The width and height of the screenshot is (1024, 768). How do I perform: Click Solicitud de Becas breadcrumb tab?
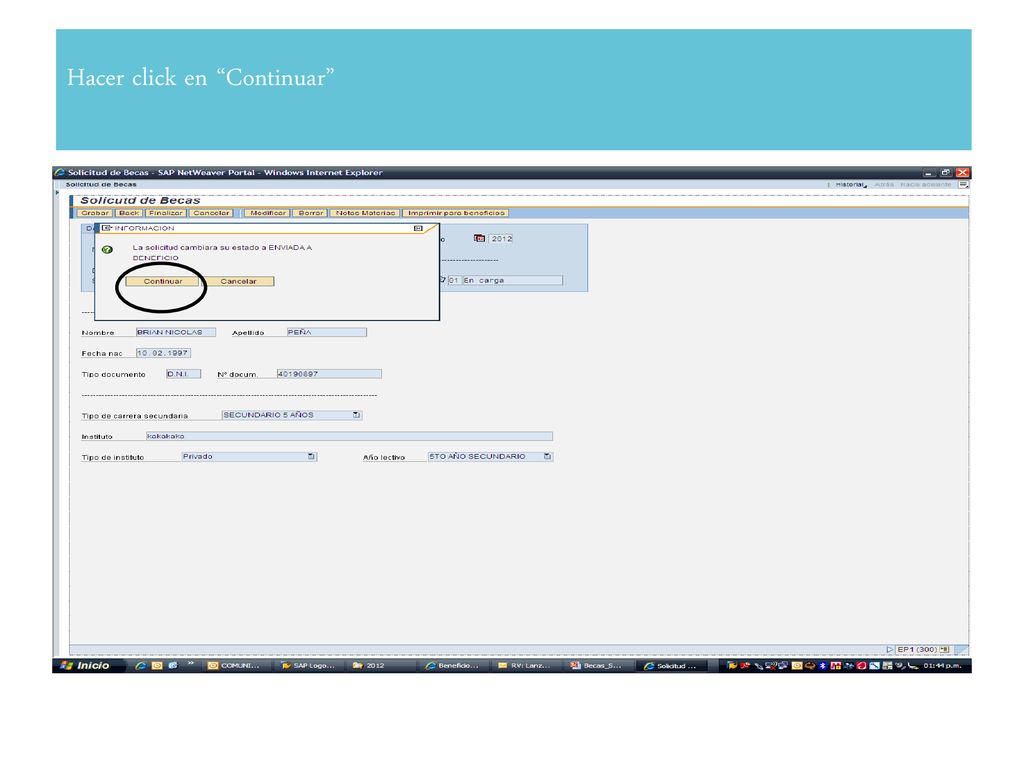[x=101, y=185]
